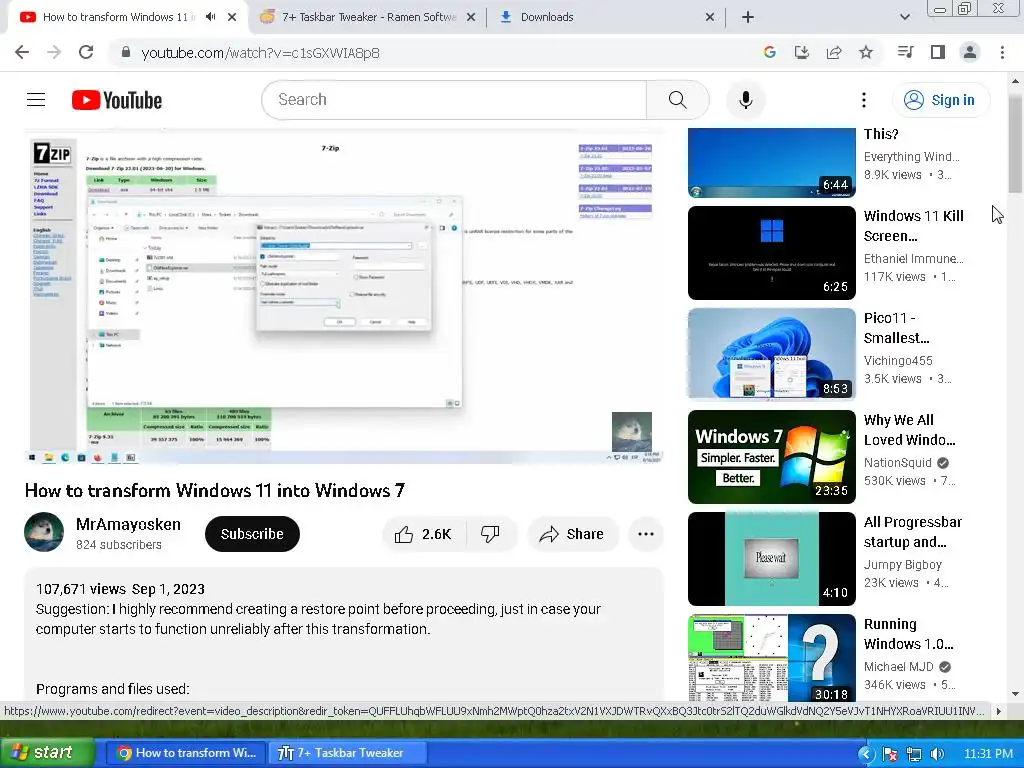Click the Share button
Screen dimensions: 1024x768
pos(573,534)
